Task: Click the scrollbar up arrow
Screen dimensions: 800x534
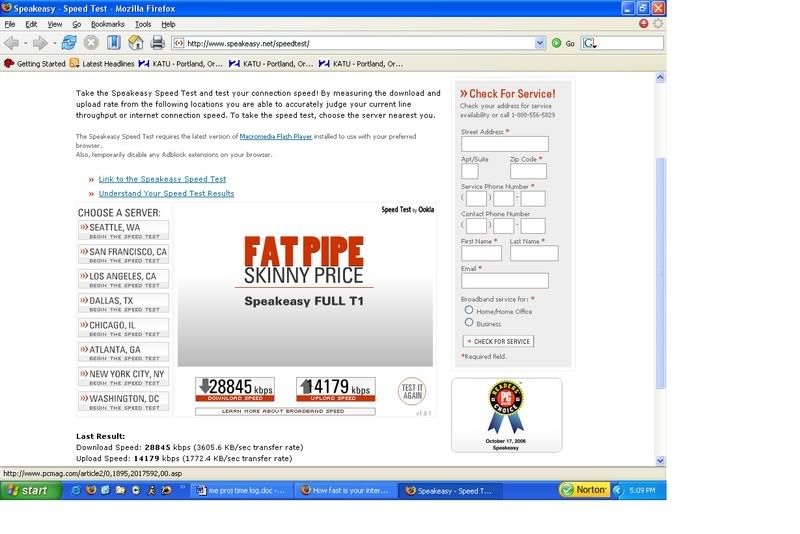Action: tap(660, 78)
